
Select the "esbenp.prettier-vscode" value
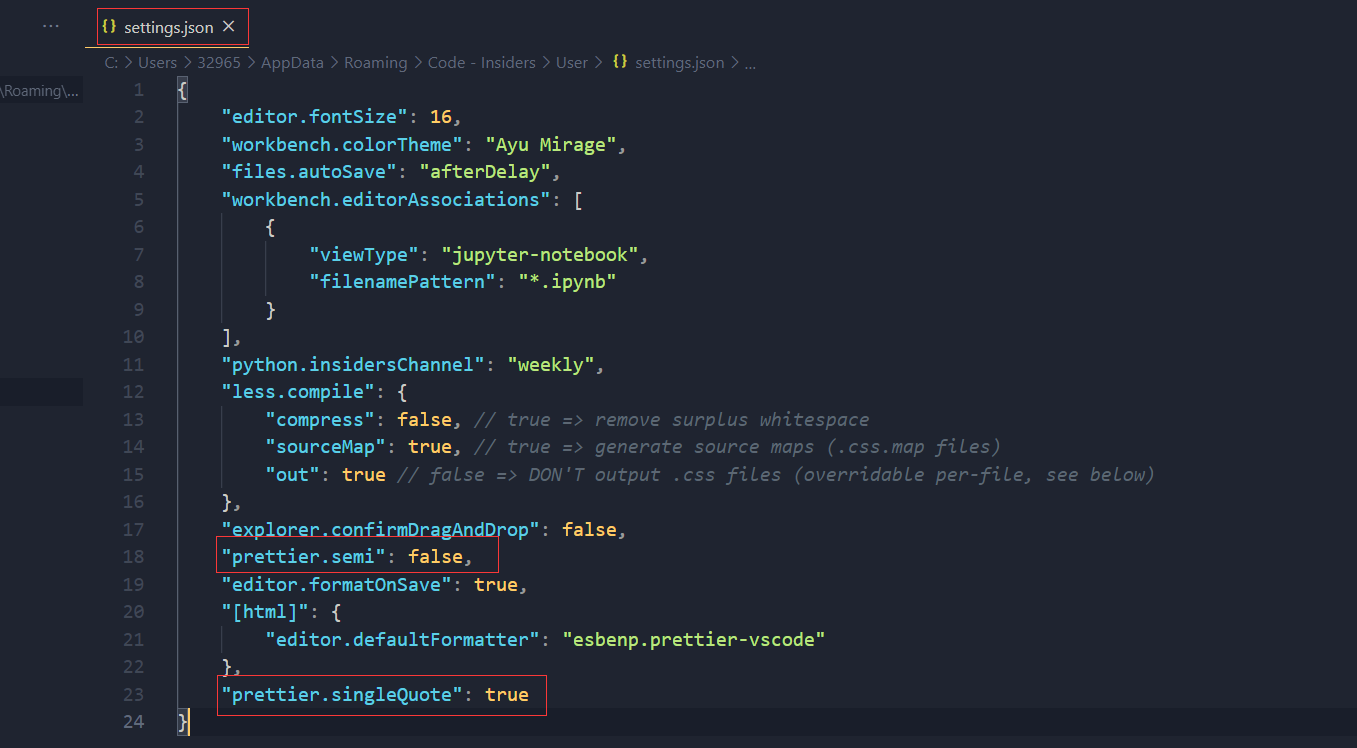pos(694,640)
